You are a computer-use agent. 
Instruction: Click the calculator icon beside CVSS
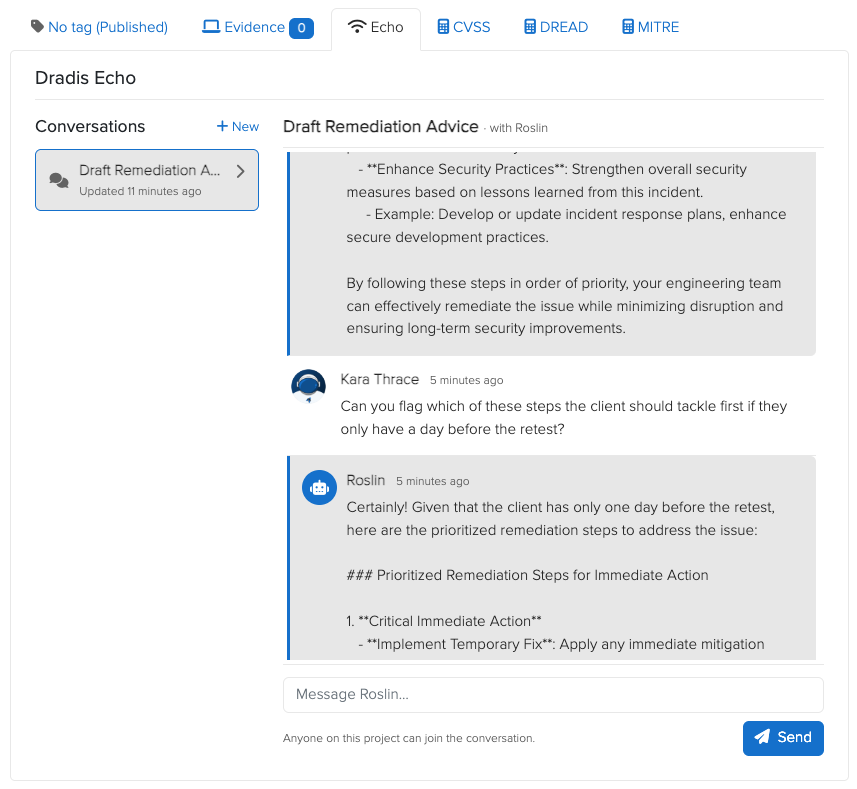pyautogui.click(x=443, y=27)
